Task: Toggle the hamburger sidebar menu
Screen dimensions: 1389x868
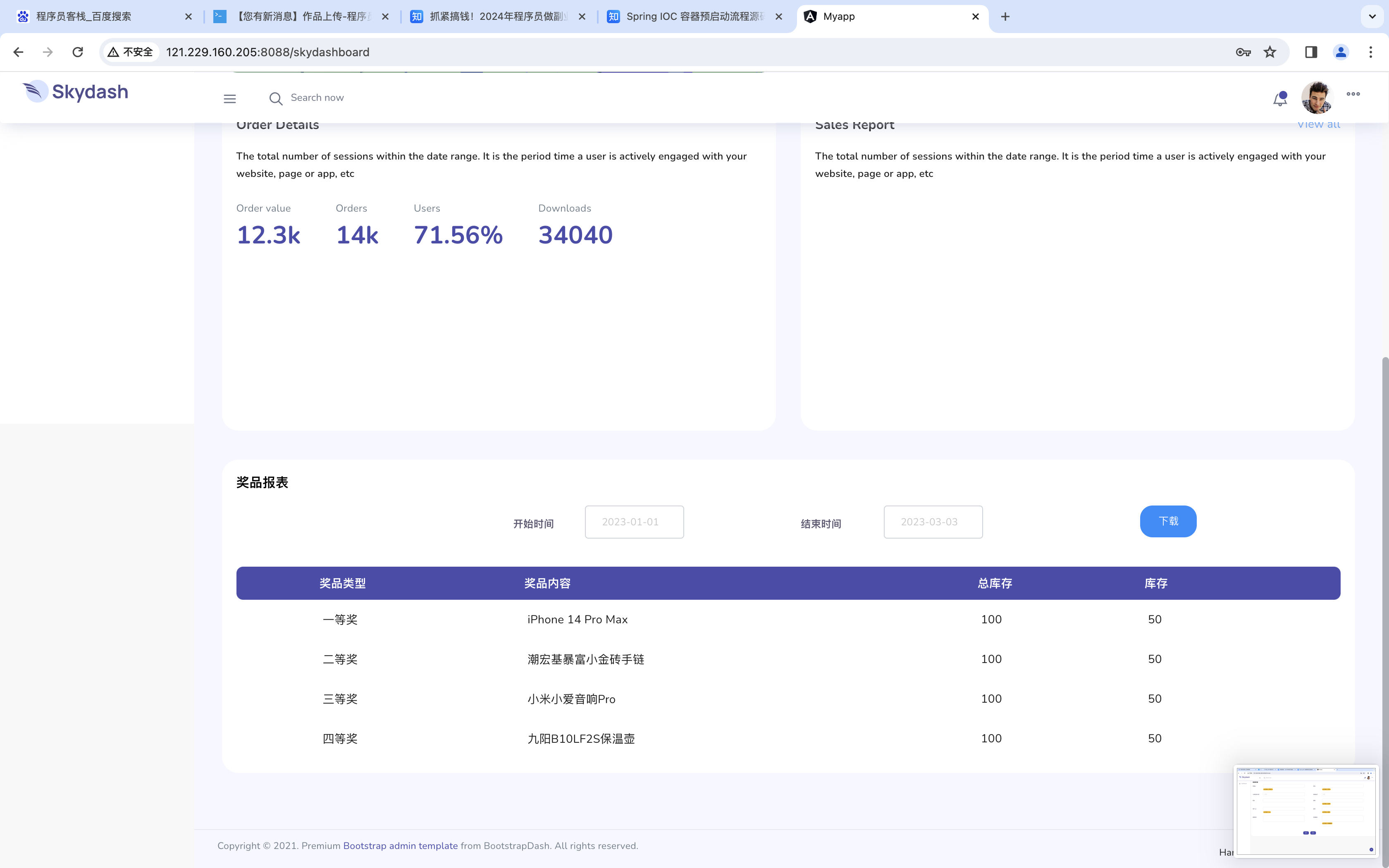Action: (229, 99)
